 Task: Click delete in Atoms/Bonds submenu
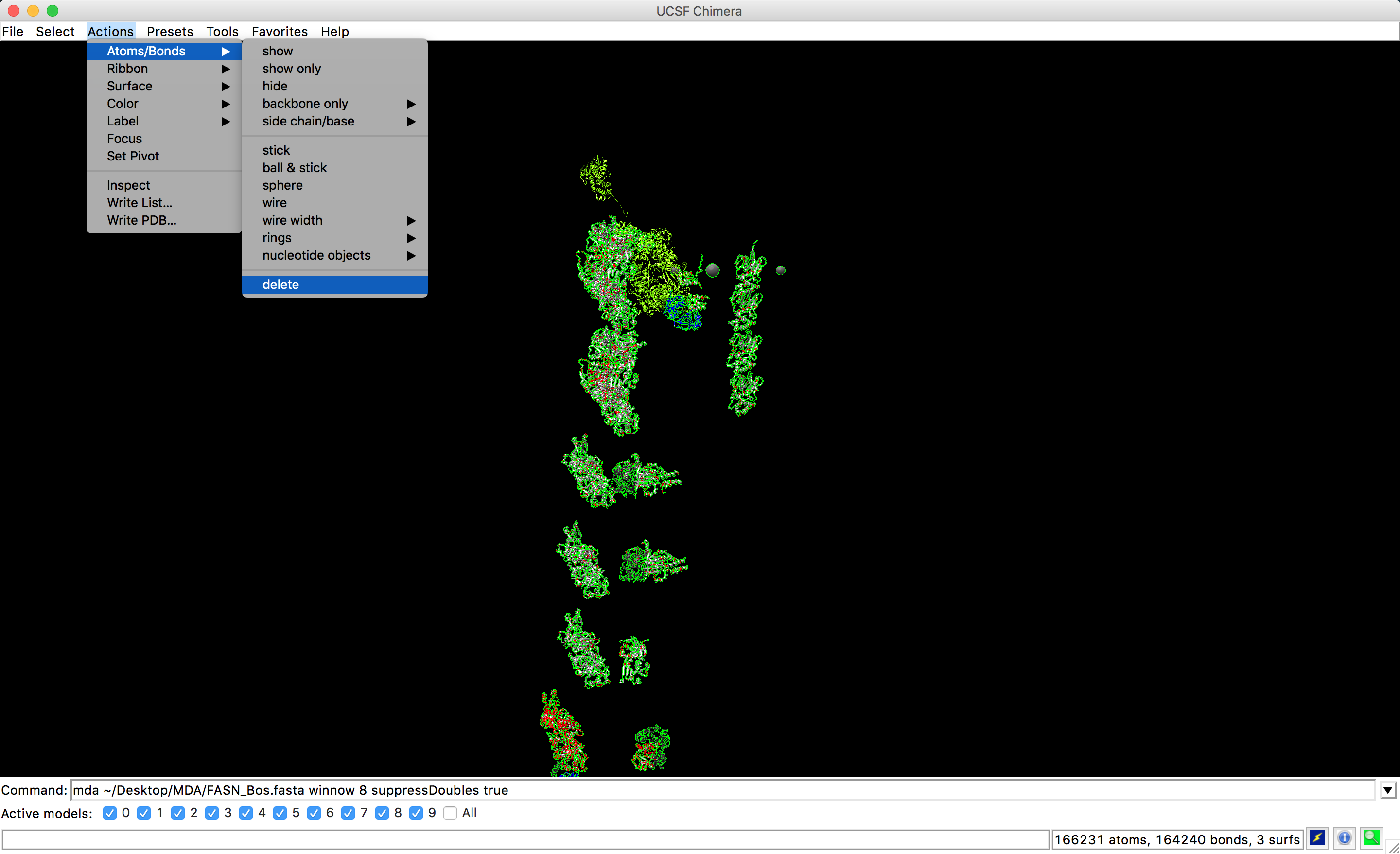[334, 285]
